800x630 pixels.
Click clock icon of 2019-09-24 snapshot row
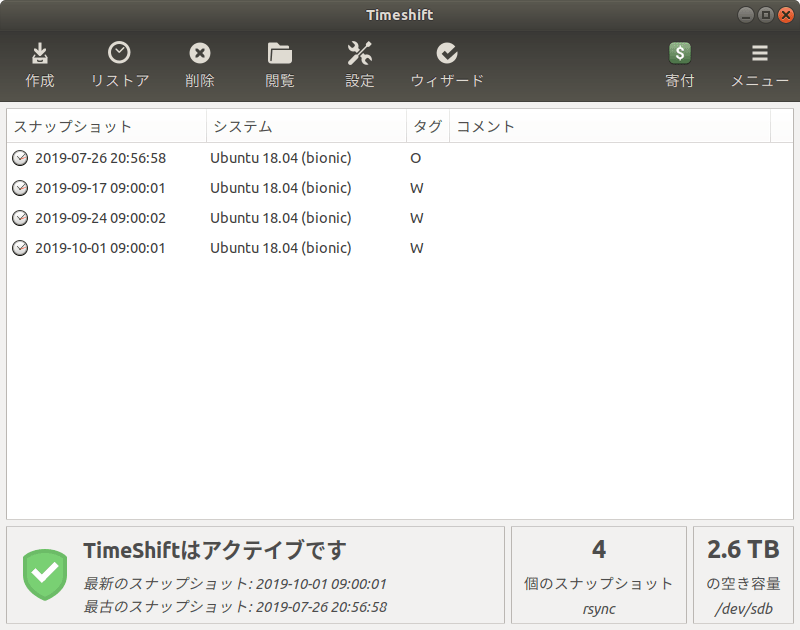(x=20, y=218)
